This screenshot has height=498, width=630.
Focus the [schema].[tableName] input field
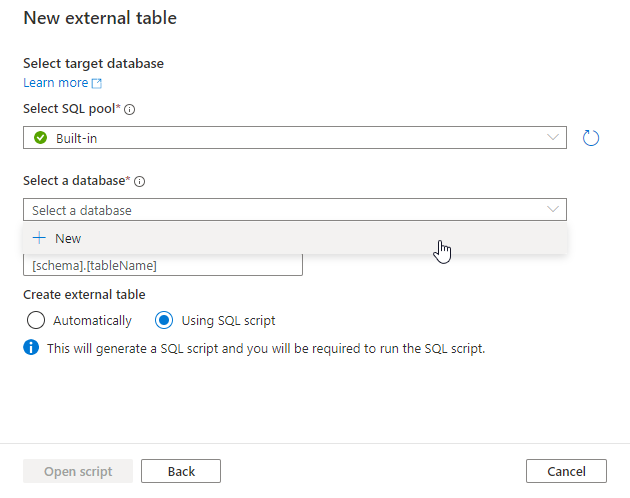coord(163,265)
